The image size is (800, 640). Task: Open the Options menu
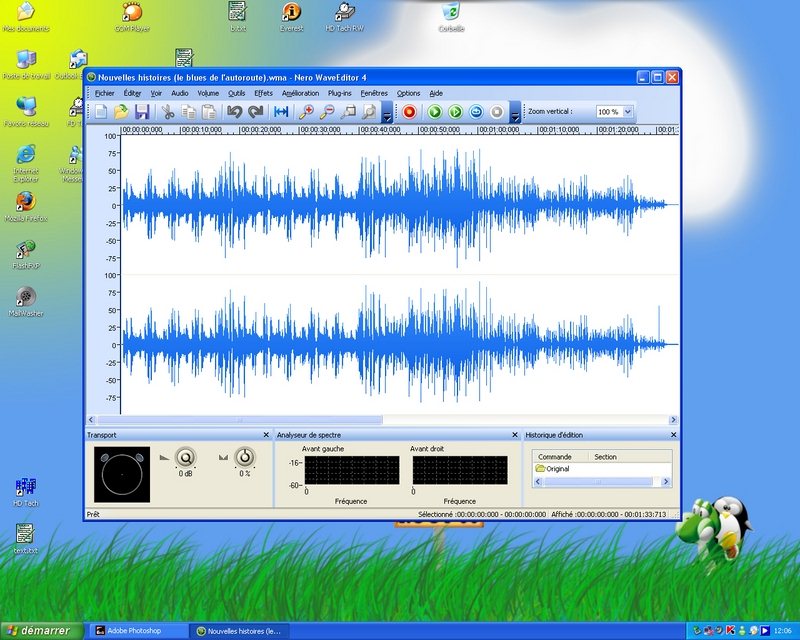(x=408, y=93)
